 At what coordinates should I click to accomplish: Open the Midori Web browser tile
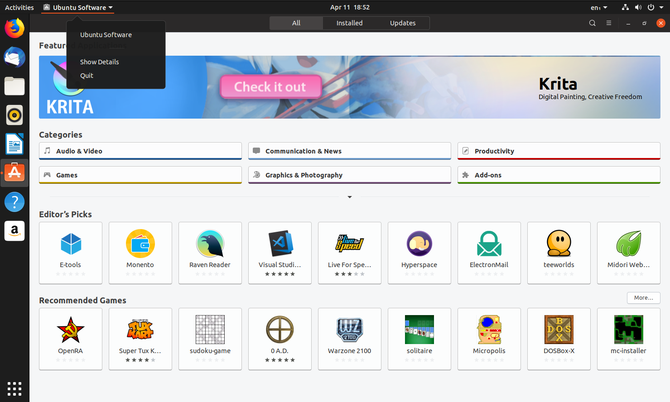coord(629,252)
